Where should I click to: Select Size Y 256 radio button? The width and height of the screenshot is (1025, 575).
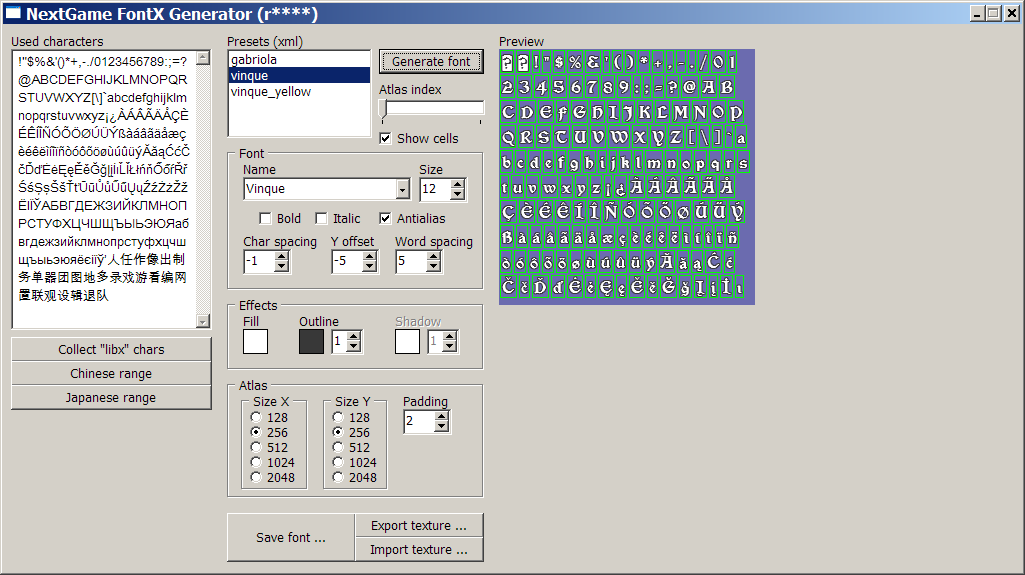[x=337, y=432]
